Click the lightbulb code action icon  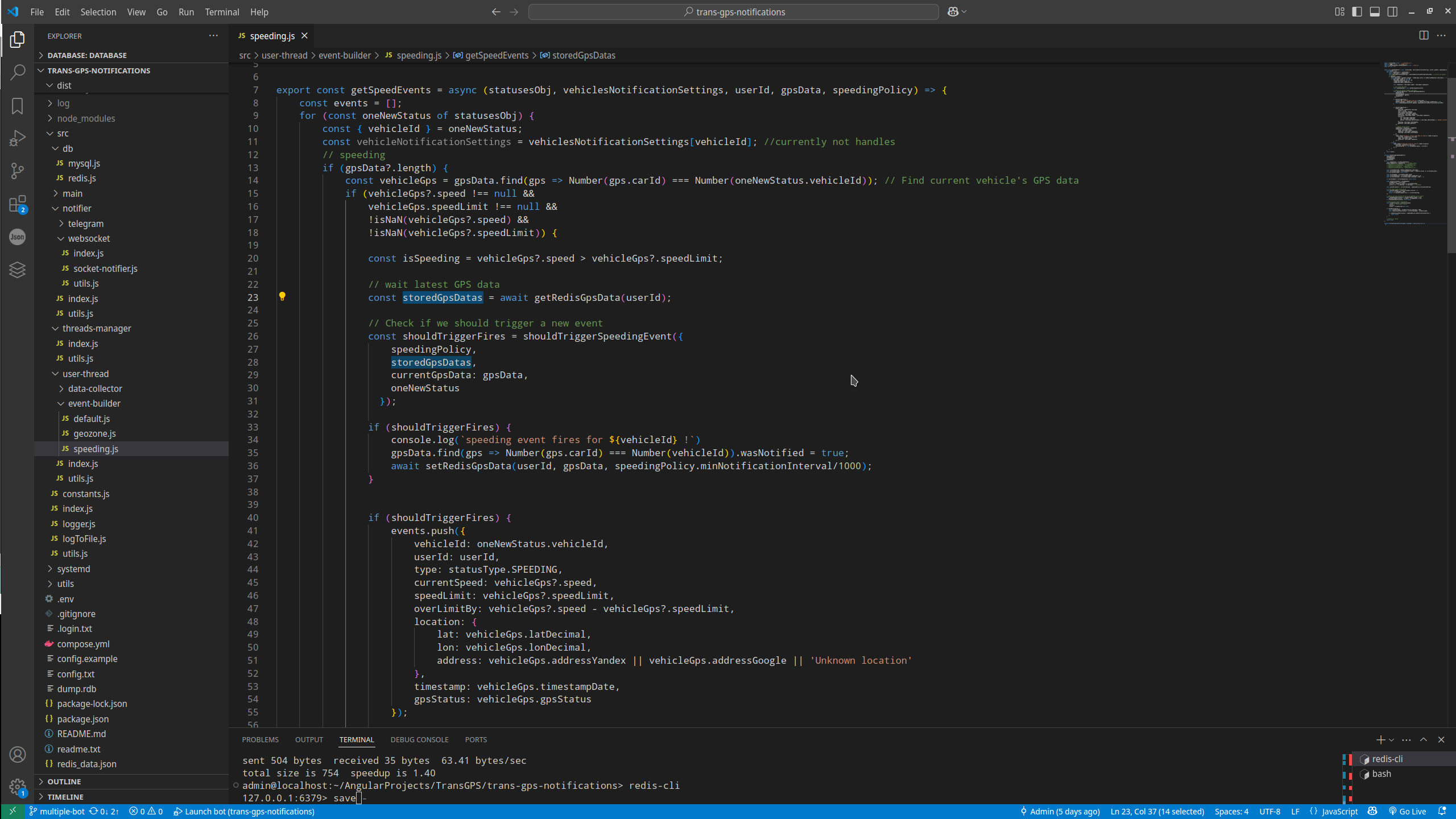(282, 296)
